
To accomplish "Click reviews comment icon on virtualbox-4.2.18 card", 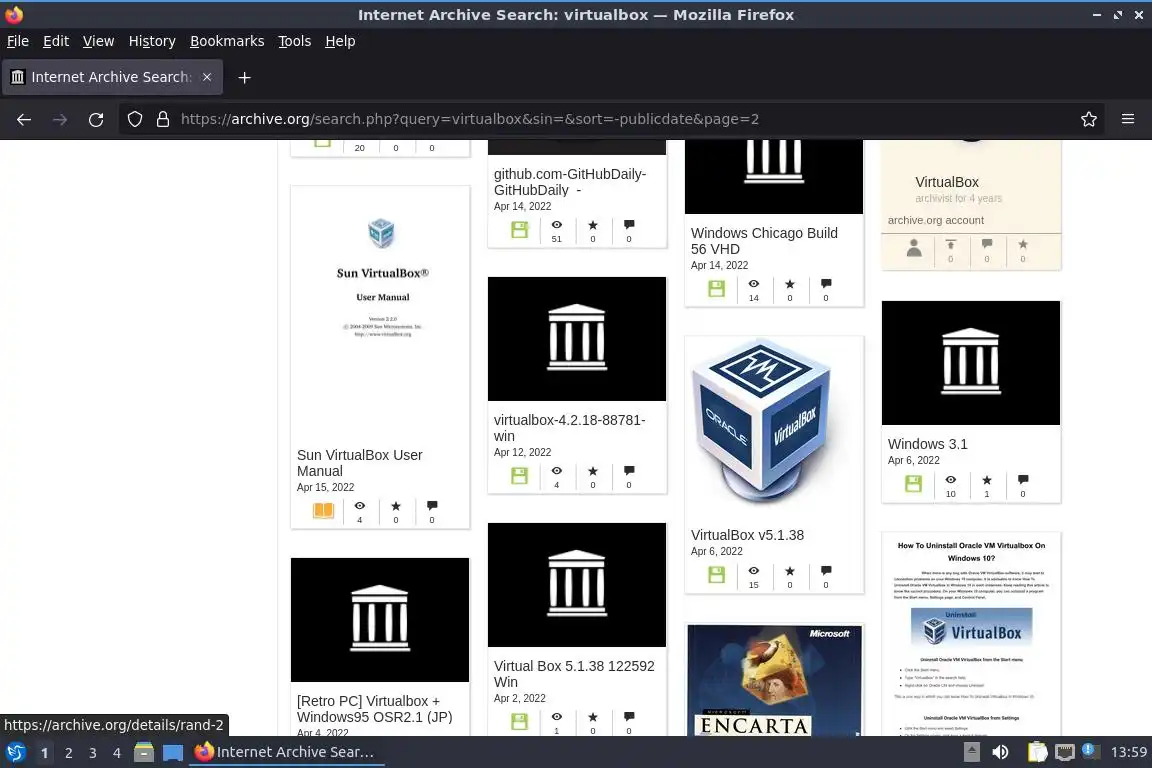I will [x=629, y=471].
